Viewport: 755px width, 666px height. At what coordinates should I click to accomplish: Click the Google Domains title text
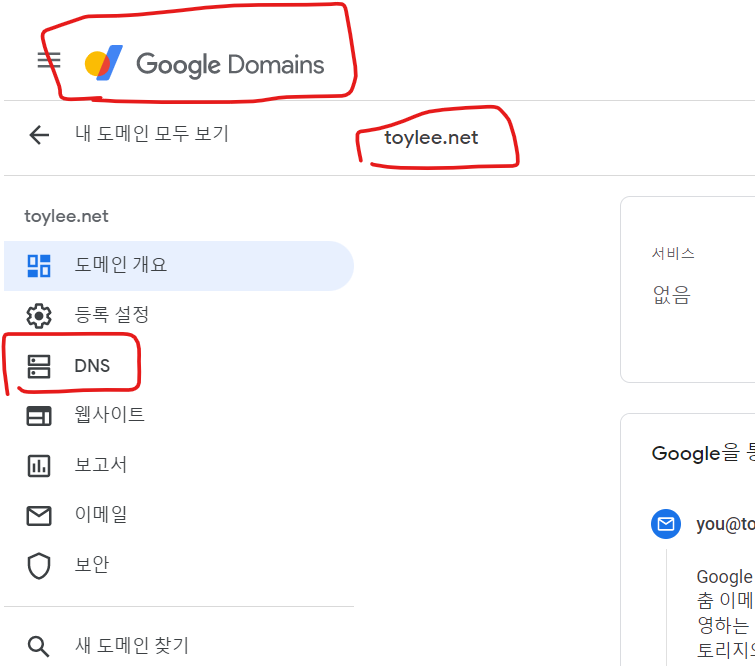(x=230, y=65)
